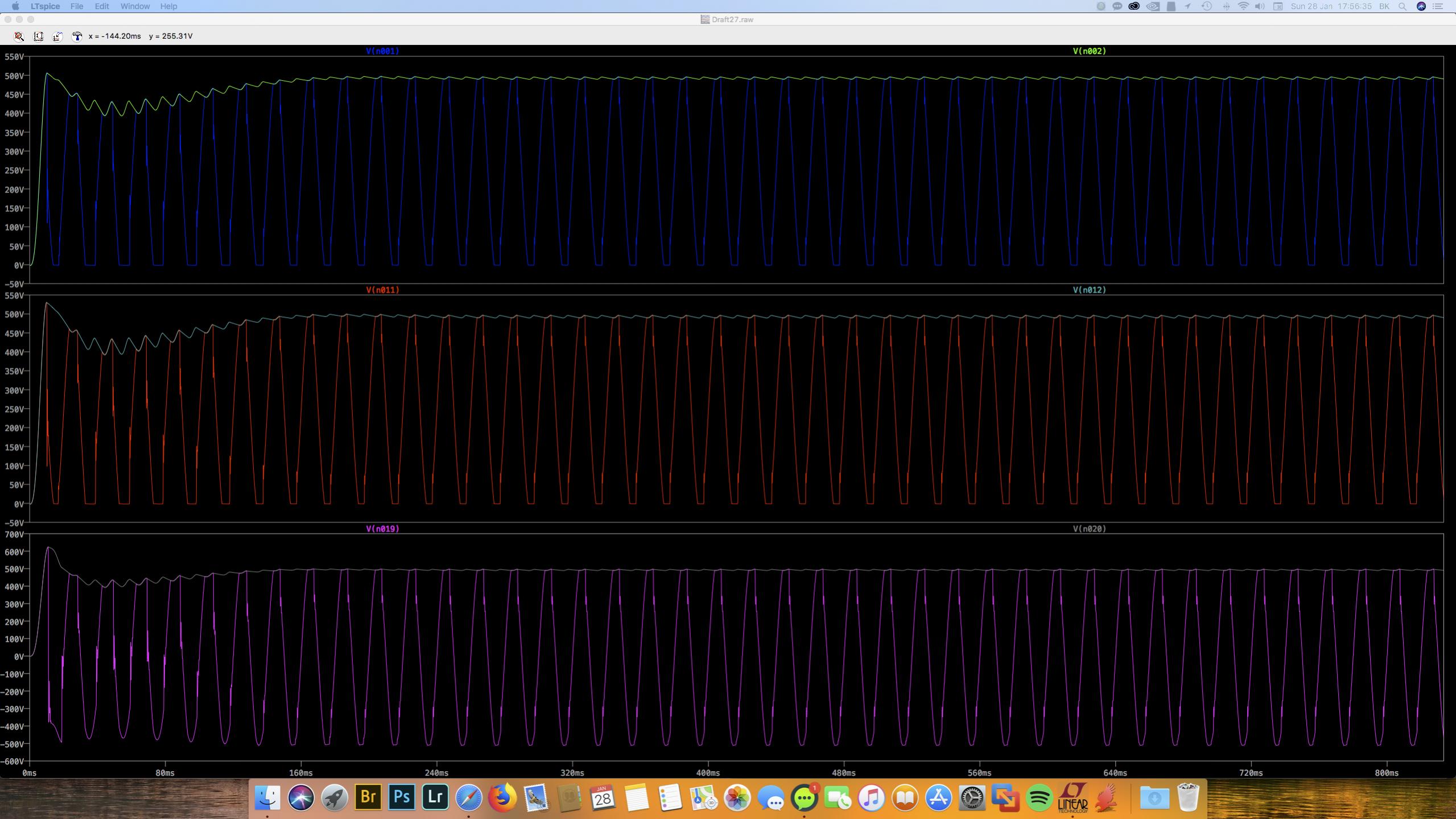Screen dimensions: 1456x819
Task: Open the Trash in the dock
Action: click(1188, 797)
